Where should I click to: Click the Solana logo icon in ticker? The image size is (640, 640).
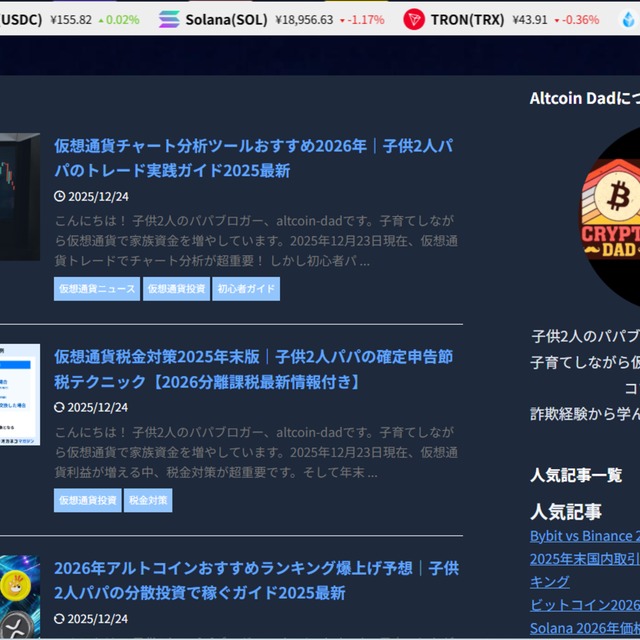point(169,19)
